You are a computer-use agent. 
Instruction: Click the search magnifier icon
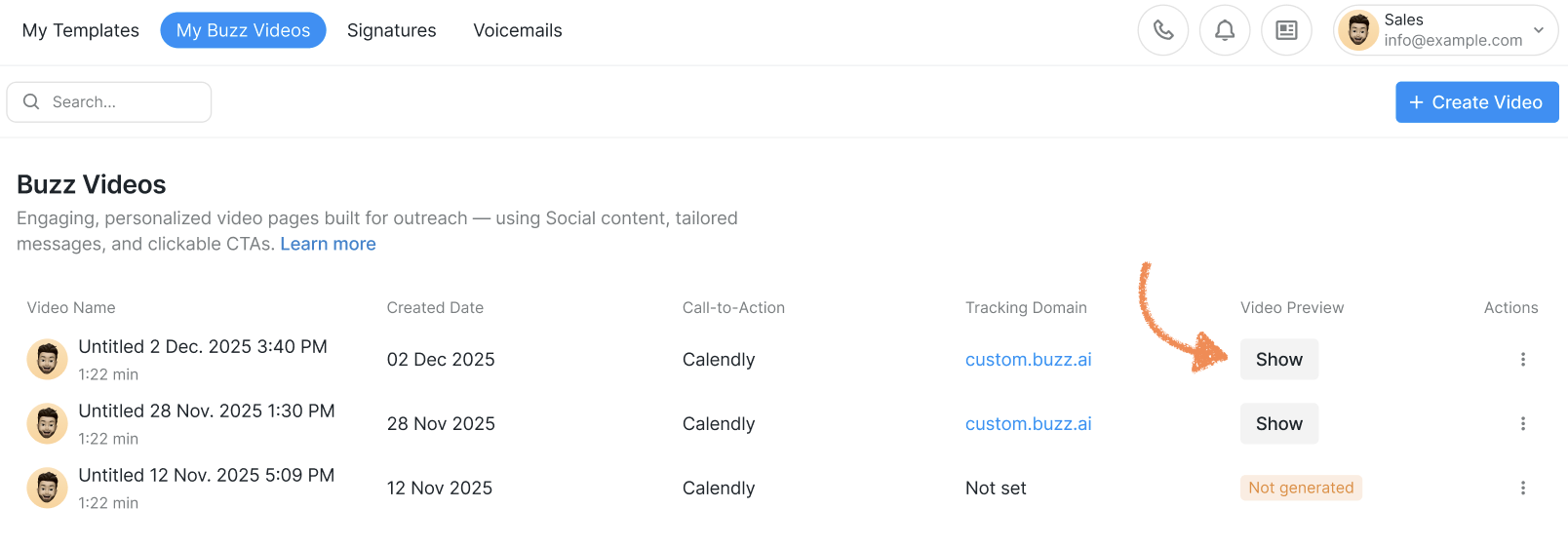[31, 101]
